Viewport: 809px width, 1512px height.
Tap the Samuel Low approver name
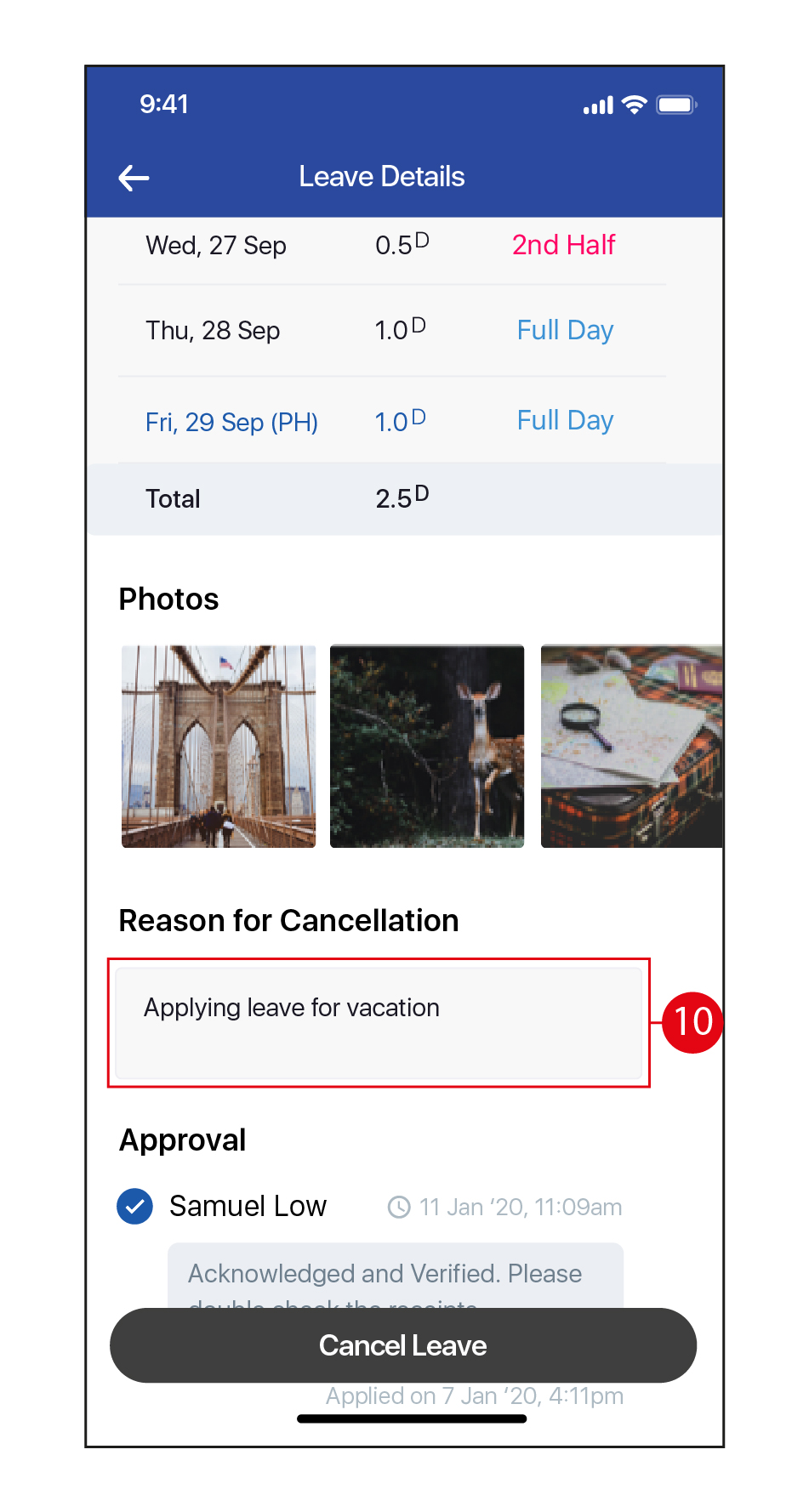(x=248, y=1206)
